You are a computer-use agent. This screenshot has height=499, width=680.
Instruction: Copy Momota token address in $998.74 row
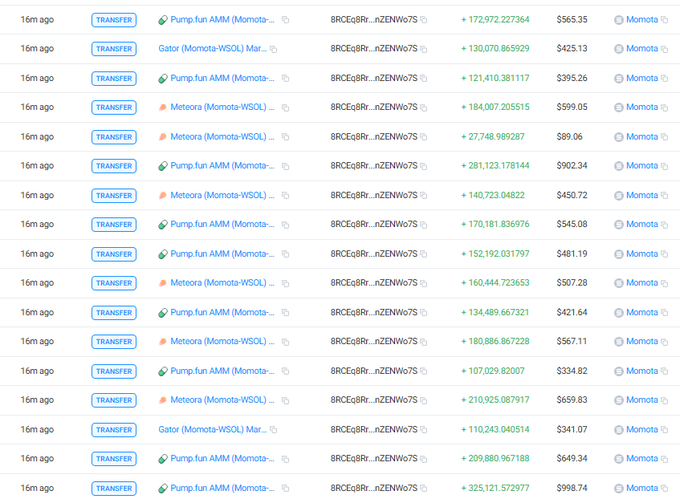pos(664,488)
